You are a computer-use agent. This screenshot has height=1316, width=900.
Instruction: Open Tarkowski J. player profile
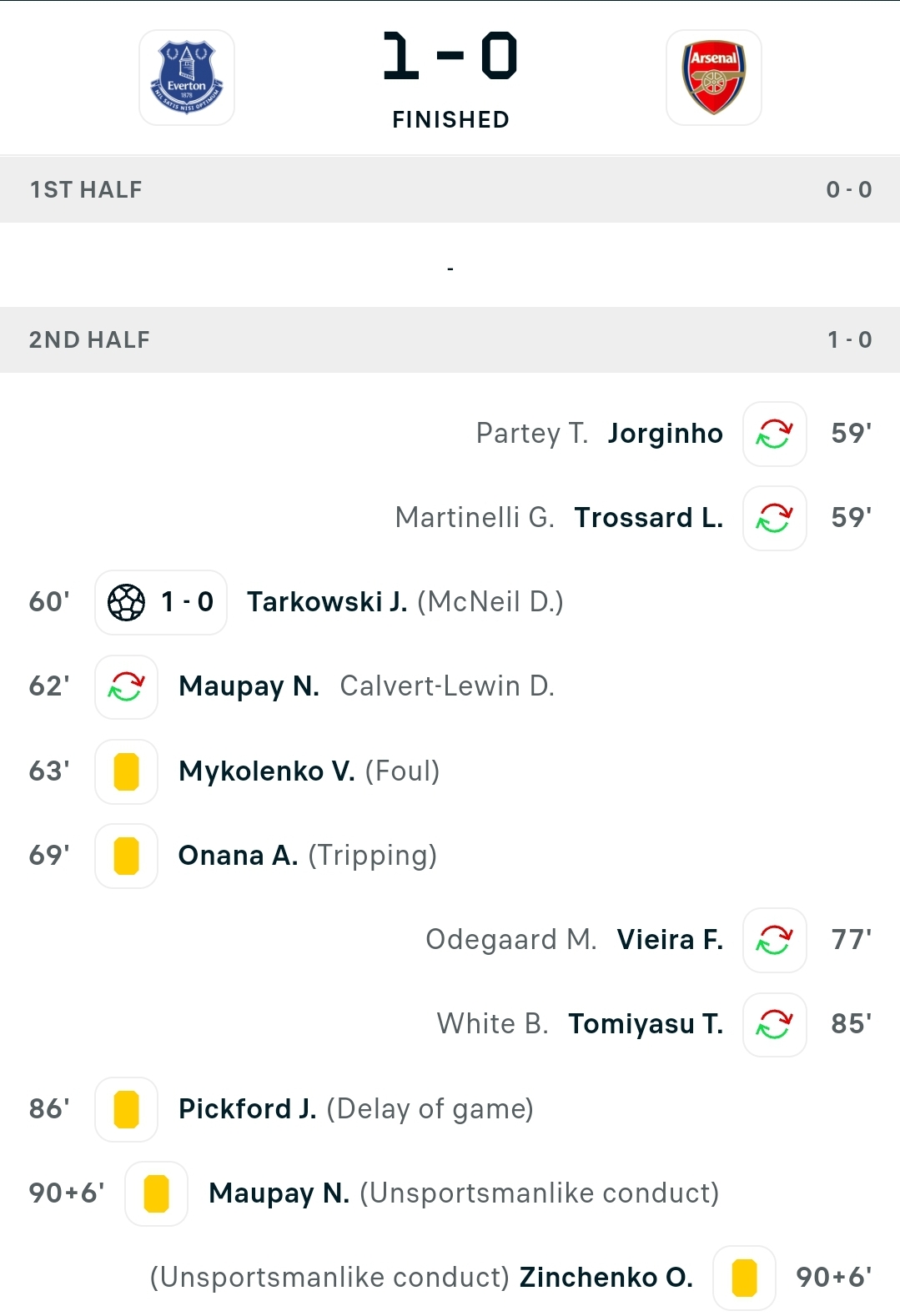[327, 601]
